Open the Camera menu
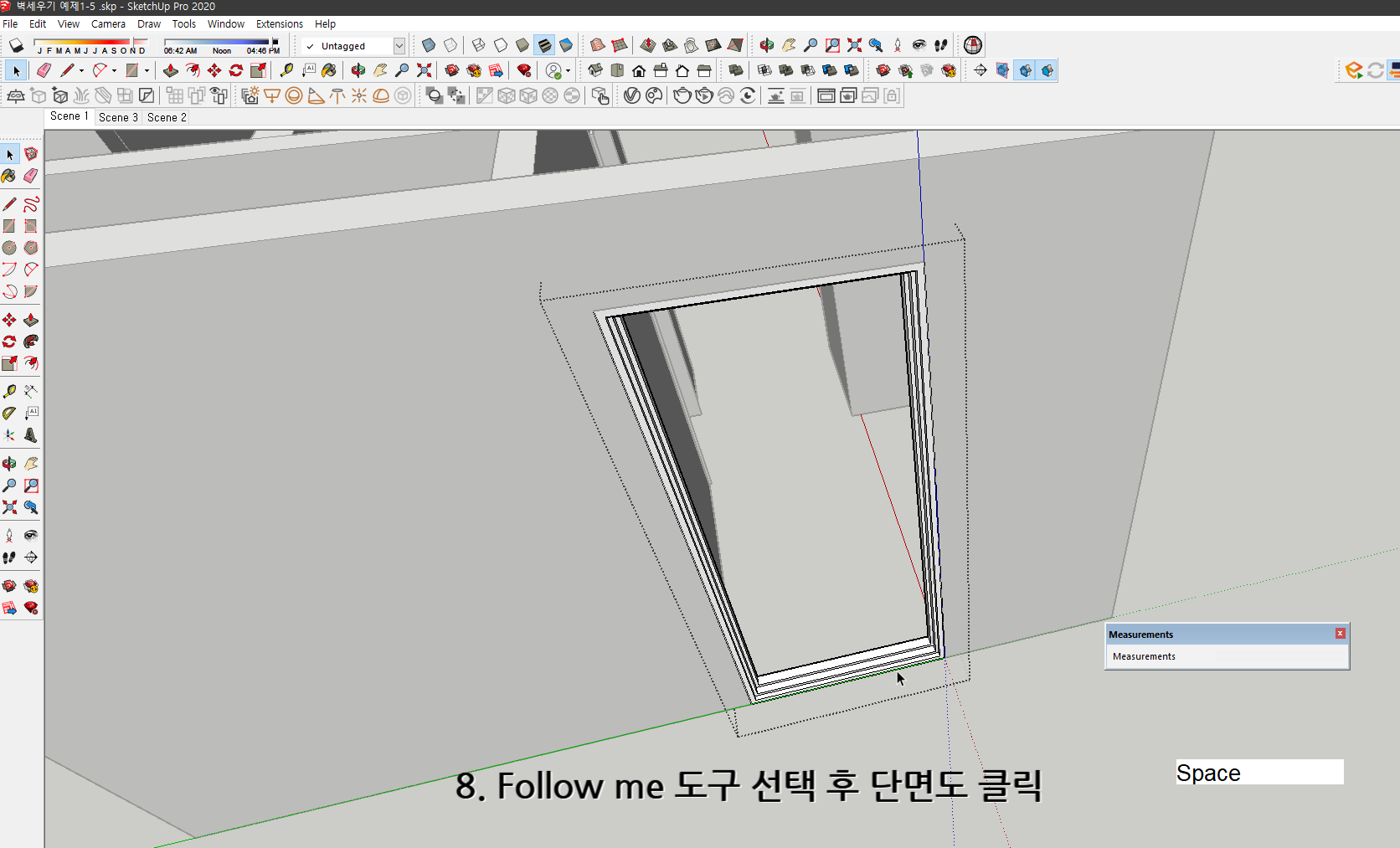 [108, 23]
